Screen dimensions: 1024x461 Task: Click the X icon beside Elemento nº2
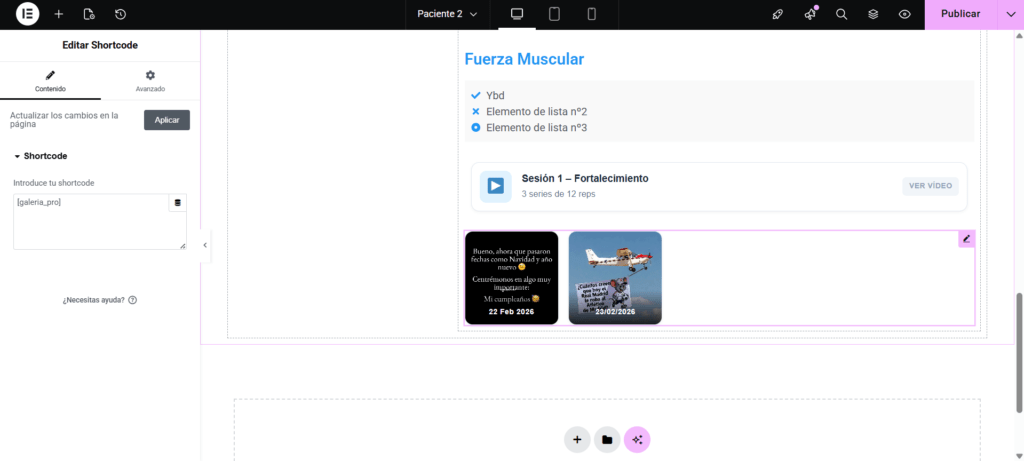(x=475, y=112)
